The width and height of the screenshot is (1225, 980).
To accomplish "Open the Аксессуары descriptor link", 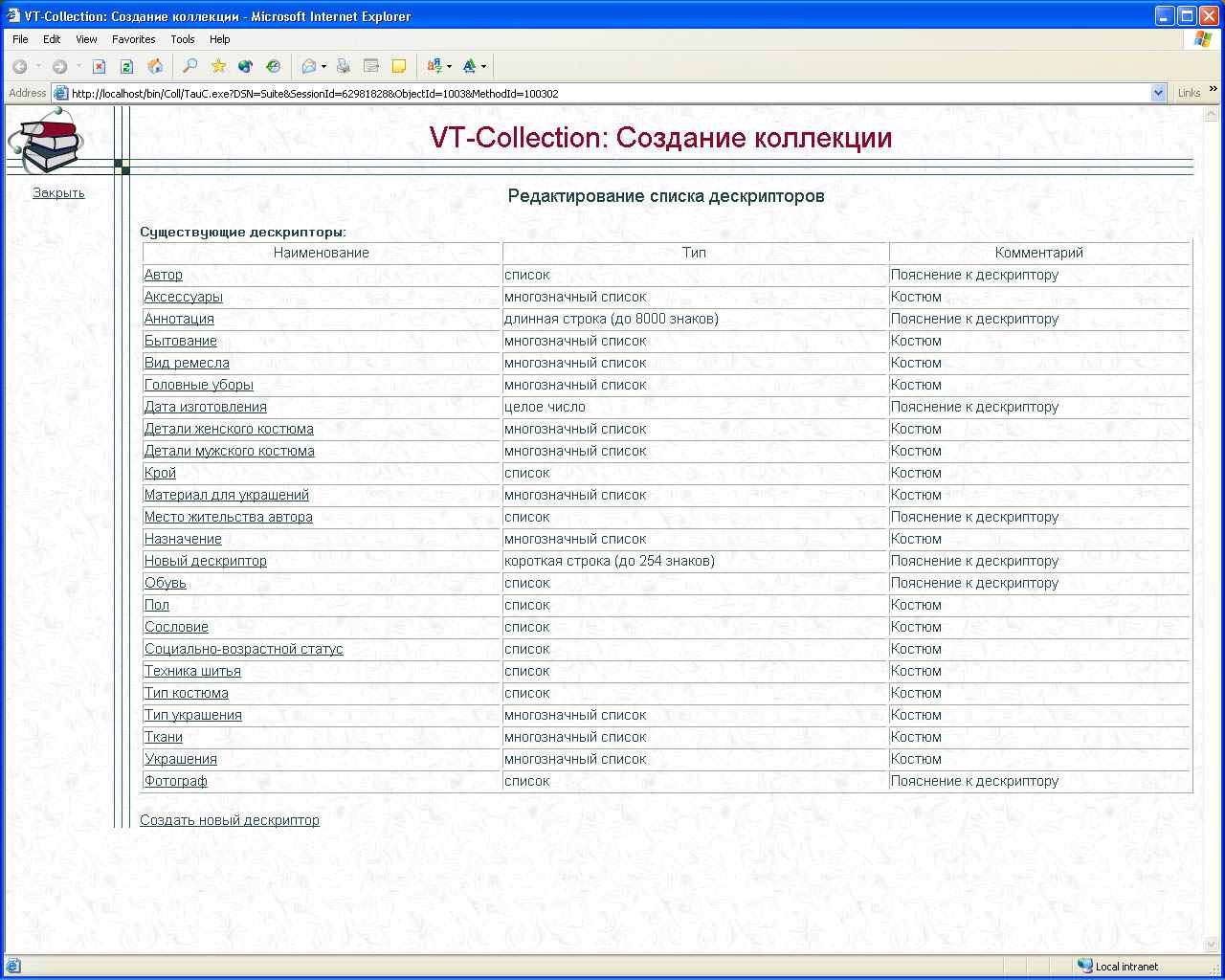I will click(183, 297).
